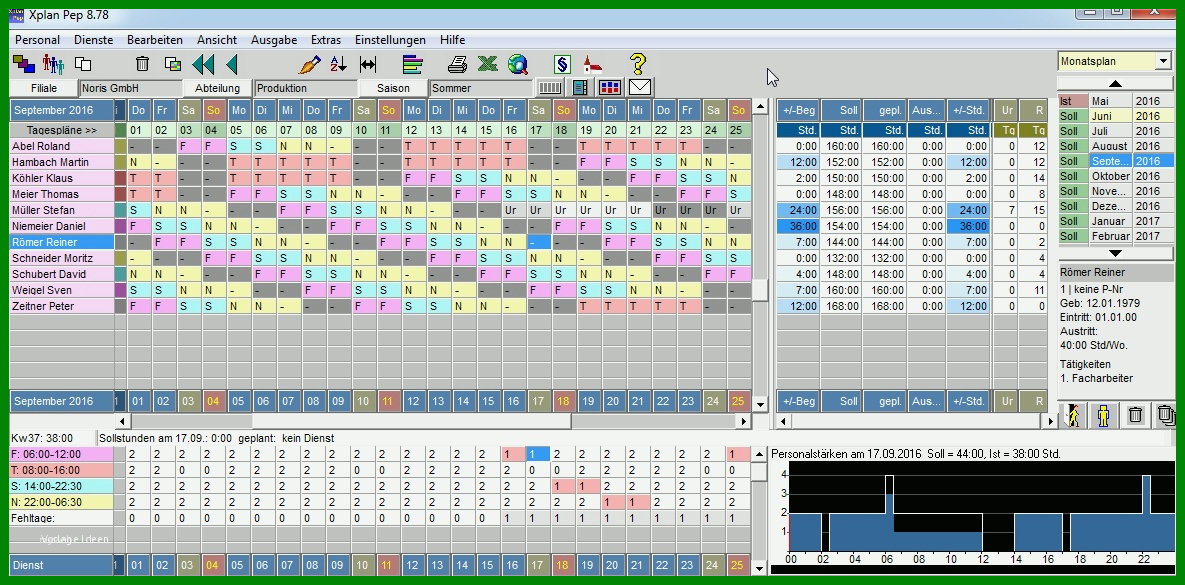
Task: Click the single left arrow icon
Action: tap(231, 64)
